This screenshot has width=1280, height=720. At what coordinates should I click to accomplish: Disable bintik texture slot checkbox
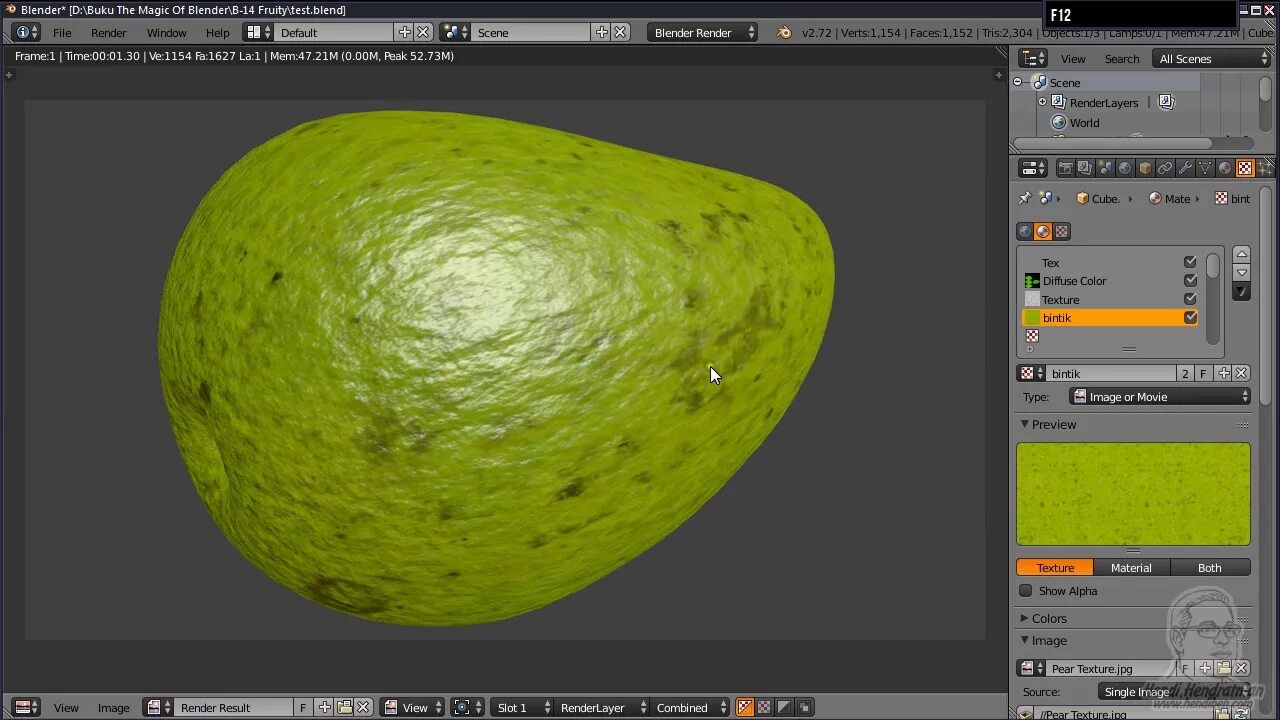(1190, 317)
